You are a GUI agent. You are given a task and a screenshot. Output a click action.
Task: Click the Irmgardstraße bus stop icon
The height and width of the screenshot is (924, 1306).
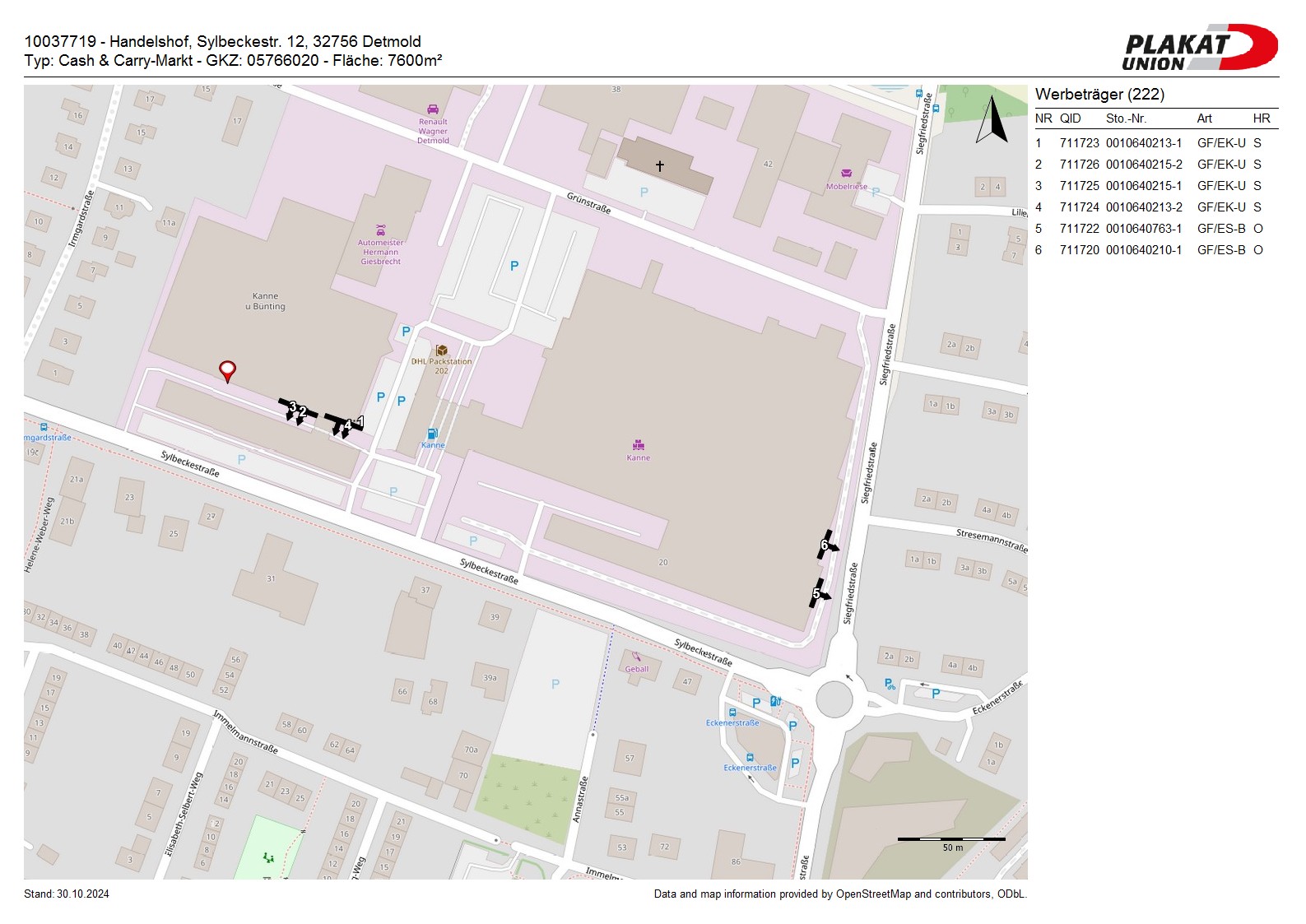pos(44,428)
